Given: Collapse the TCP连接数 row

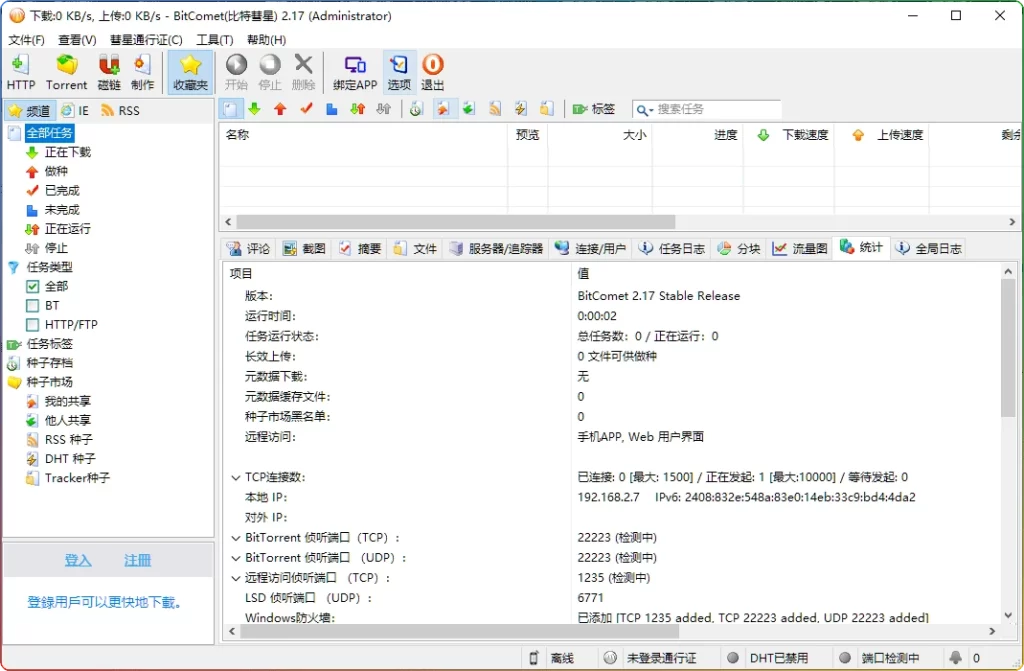Looking at the screenshot, I should [x=235, y=478].
